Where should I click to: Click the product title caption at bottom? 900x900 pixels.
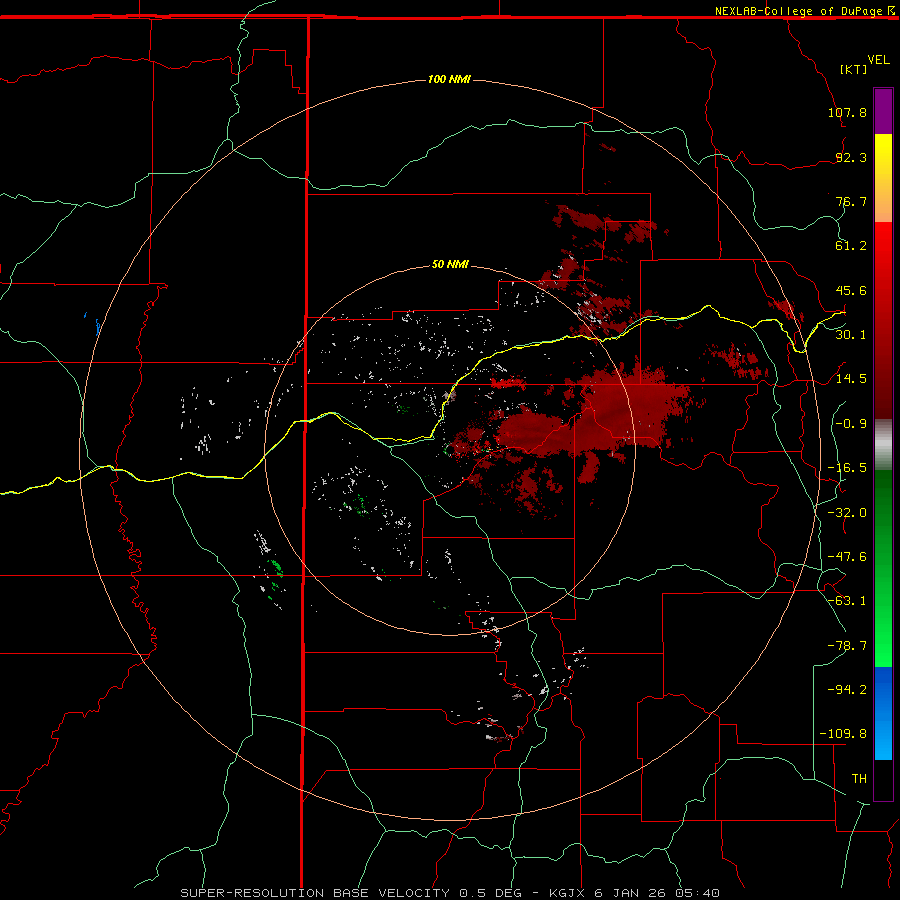tap(450, 893)
